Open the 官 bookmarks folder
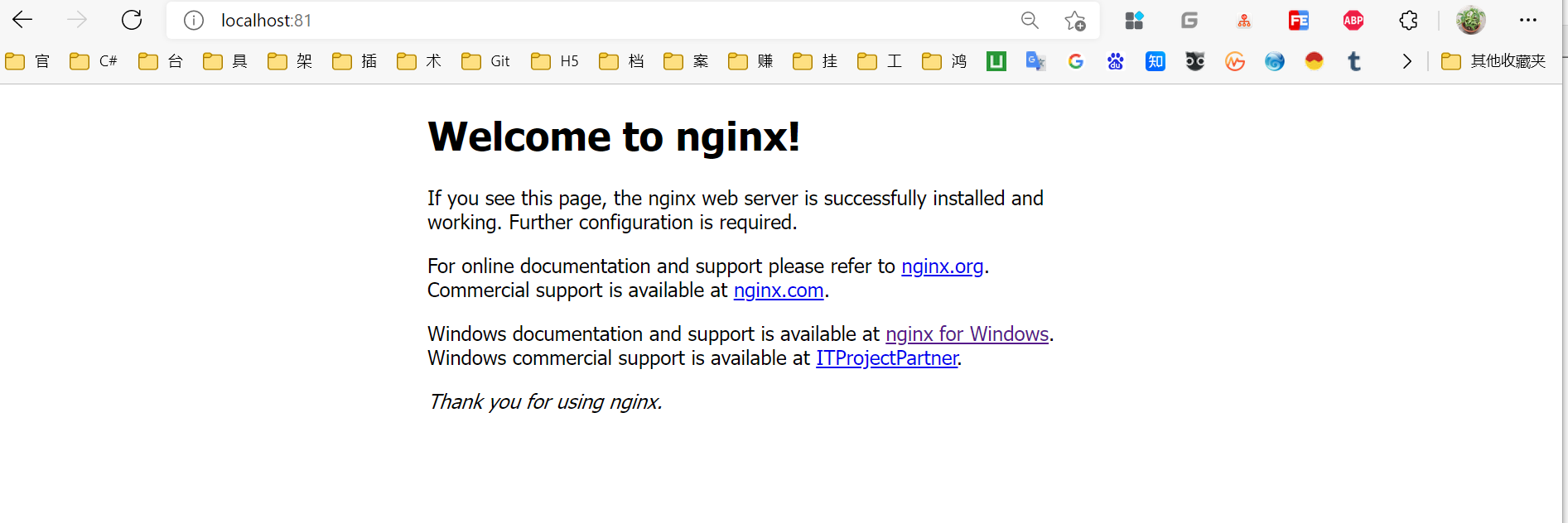The width and height of the screenshot is (1568, 523). tap(27, 61)
